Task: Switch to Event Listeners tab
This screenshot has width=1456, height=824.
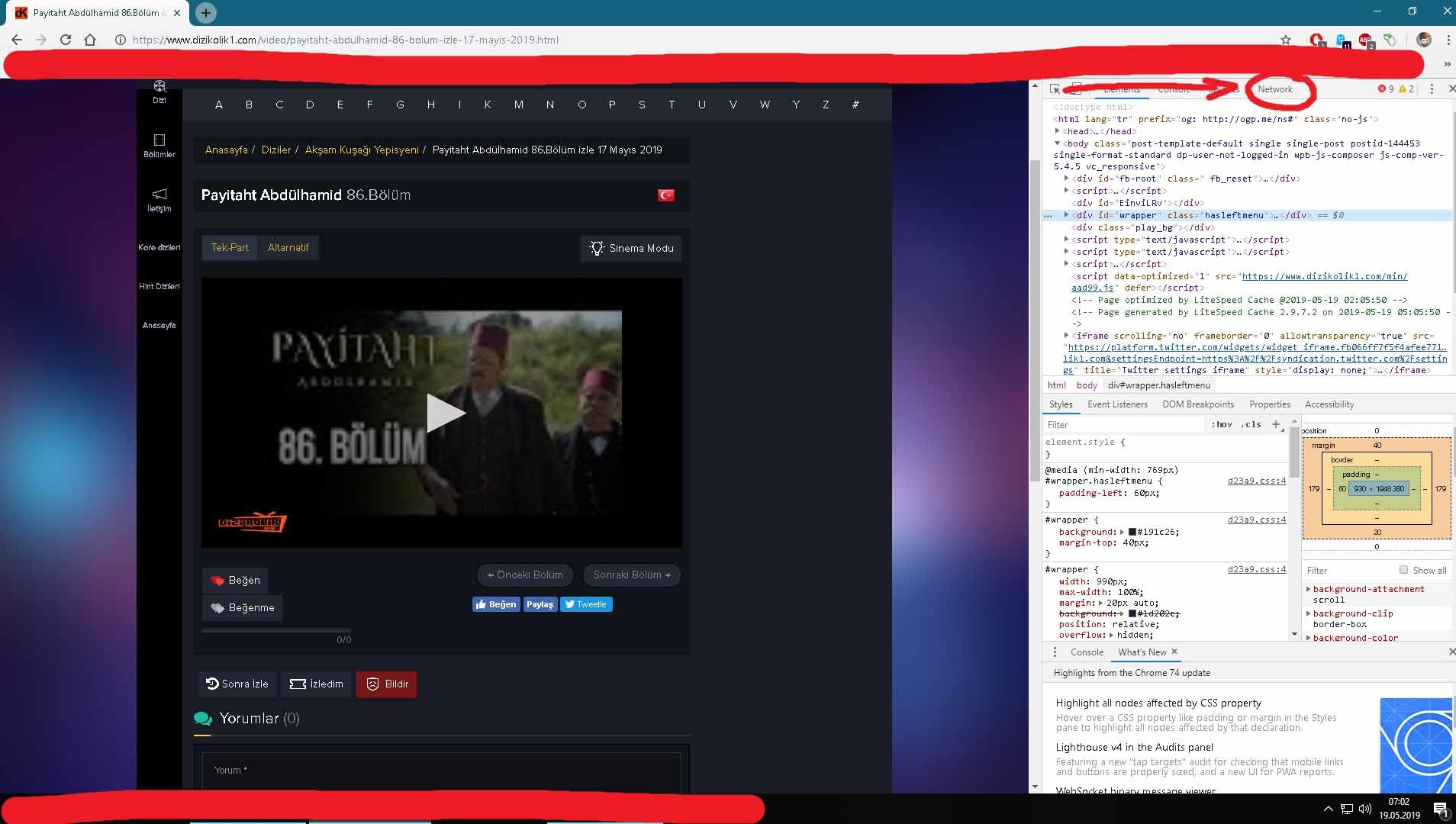Action: pos(1117,404)
